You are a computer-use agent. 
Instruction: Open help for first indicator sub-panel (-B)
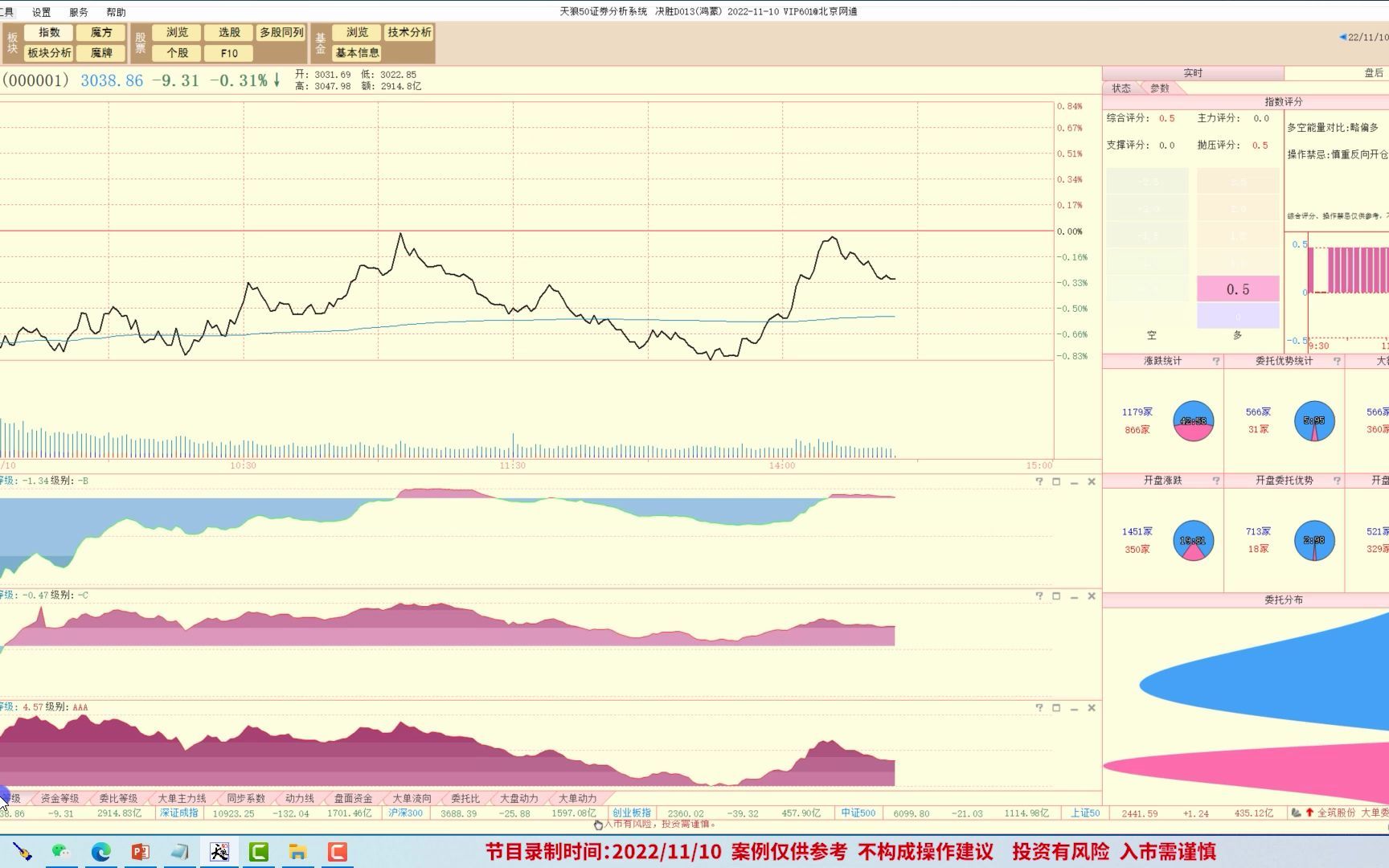click(1039, 481)
